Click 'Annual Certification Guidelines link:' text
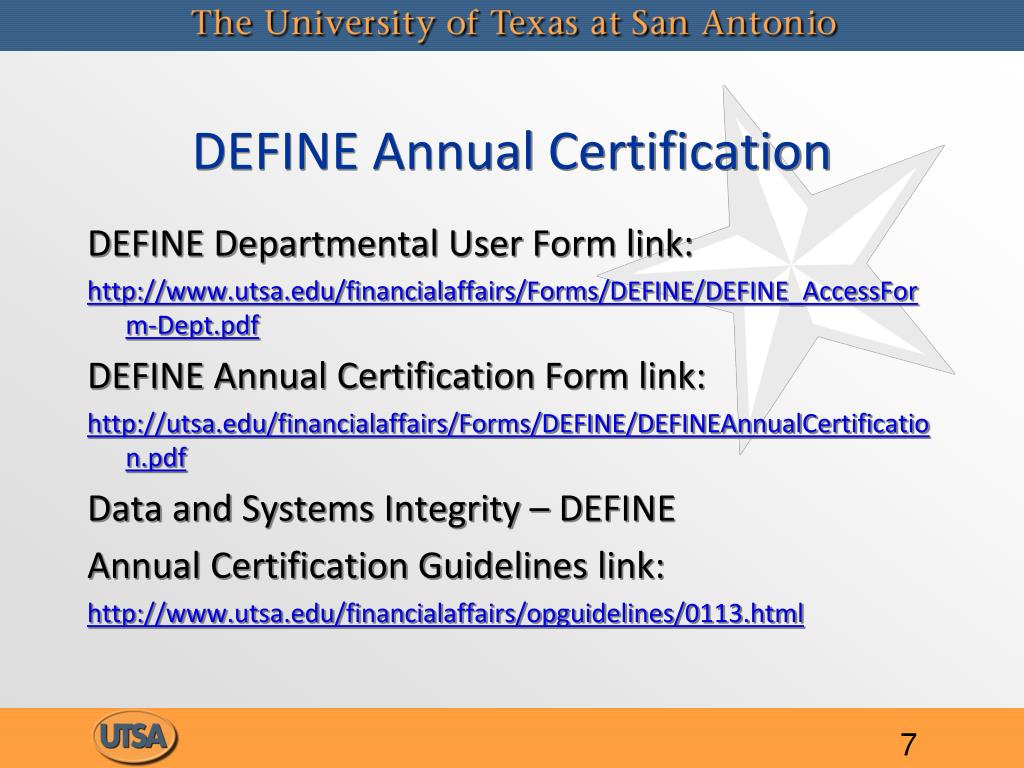The width and height of the screenshot is (1024, 768). [x=376, y=566]
